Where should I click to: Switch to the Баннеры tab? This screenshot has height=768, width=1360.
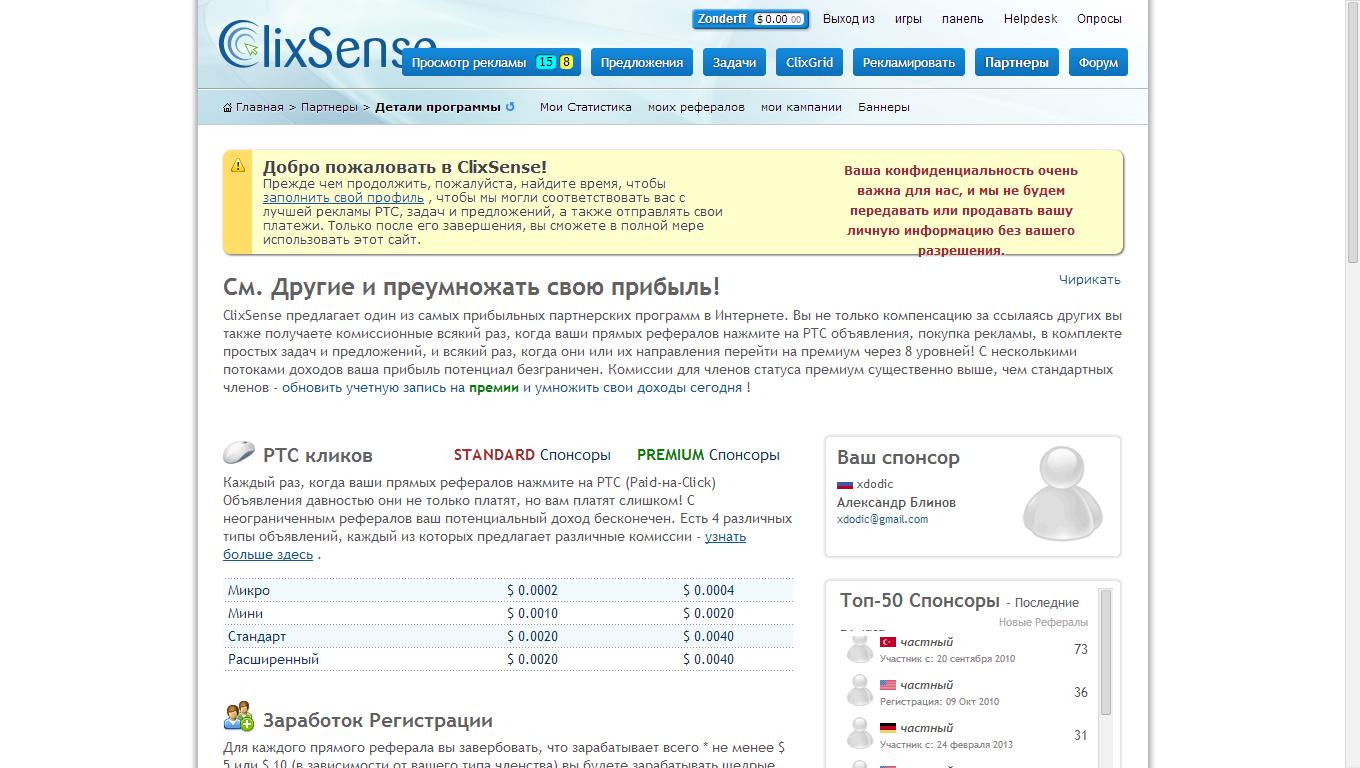884,107
